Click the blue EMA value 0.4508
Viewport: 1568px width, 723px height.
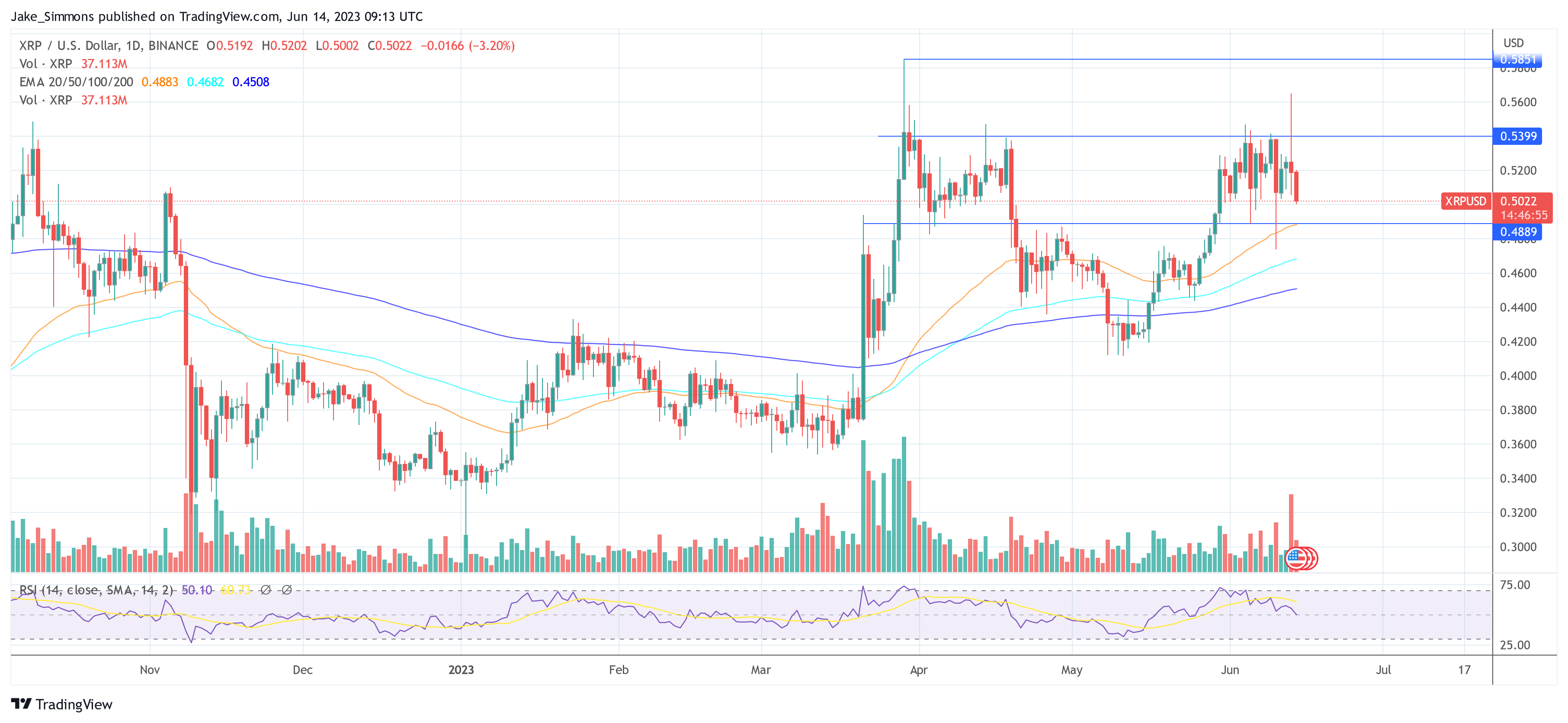(x=251, y=82)
